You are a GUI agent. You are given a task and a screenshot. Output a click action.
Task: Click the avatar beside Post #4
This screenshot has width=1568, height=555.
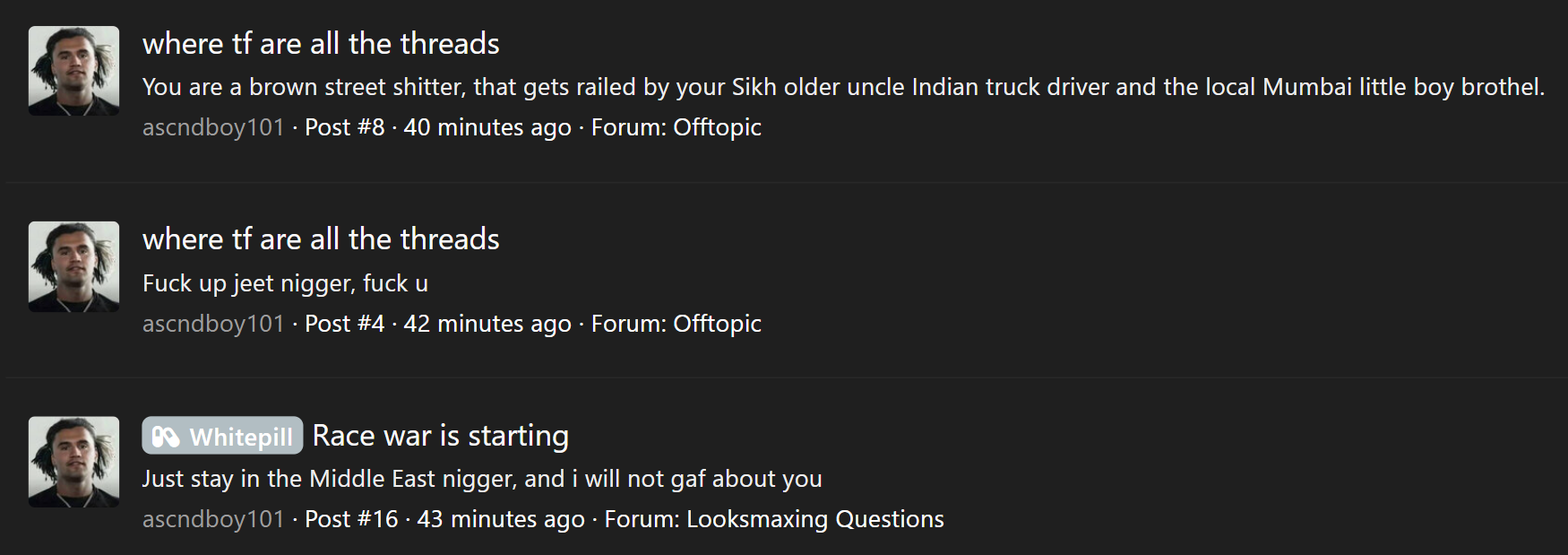[73, 266]
